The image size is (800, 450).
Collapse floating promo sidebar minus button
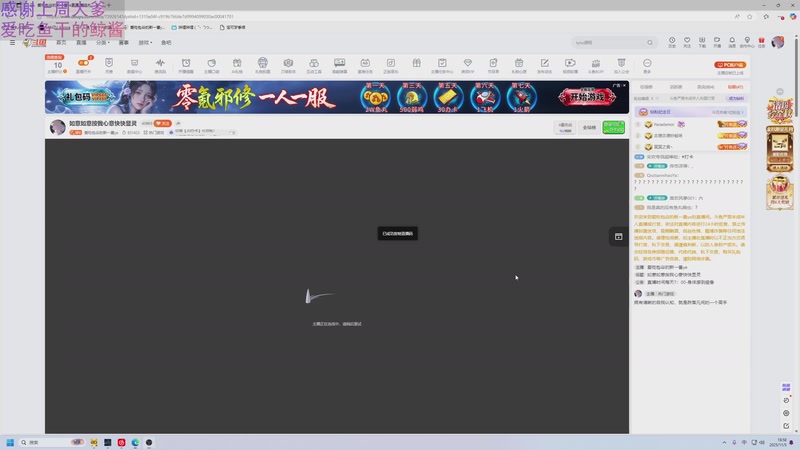[x=780, y=91]
